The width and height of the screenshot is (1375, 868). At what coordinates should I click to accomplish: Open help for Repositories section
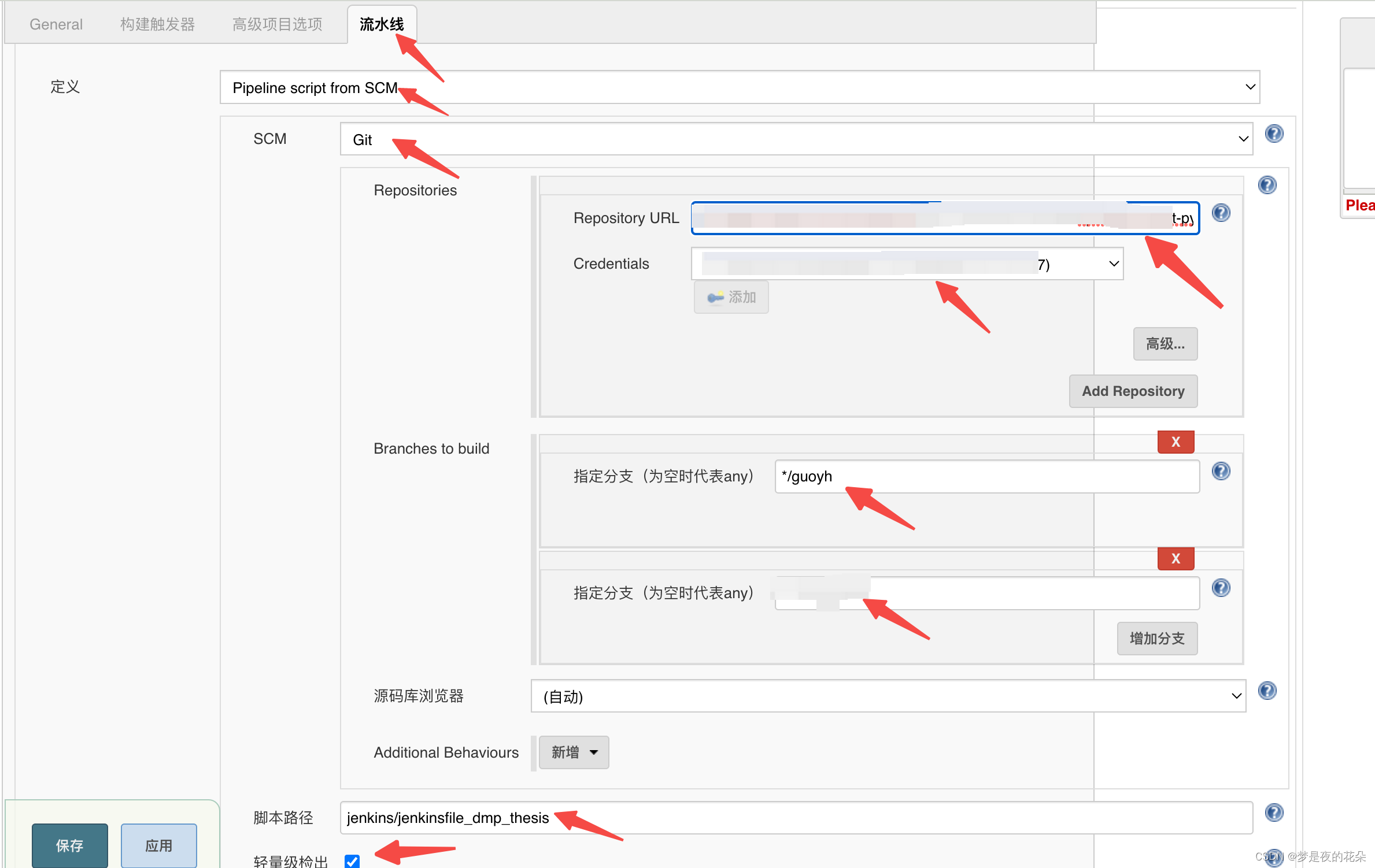pos(1267,185)
